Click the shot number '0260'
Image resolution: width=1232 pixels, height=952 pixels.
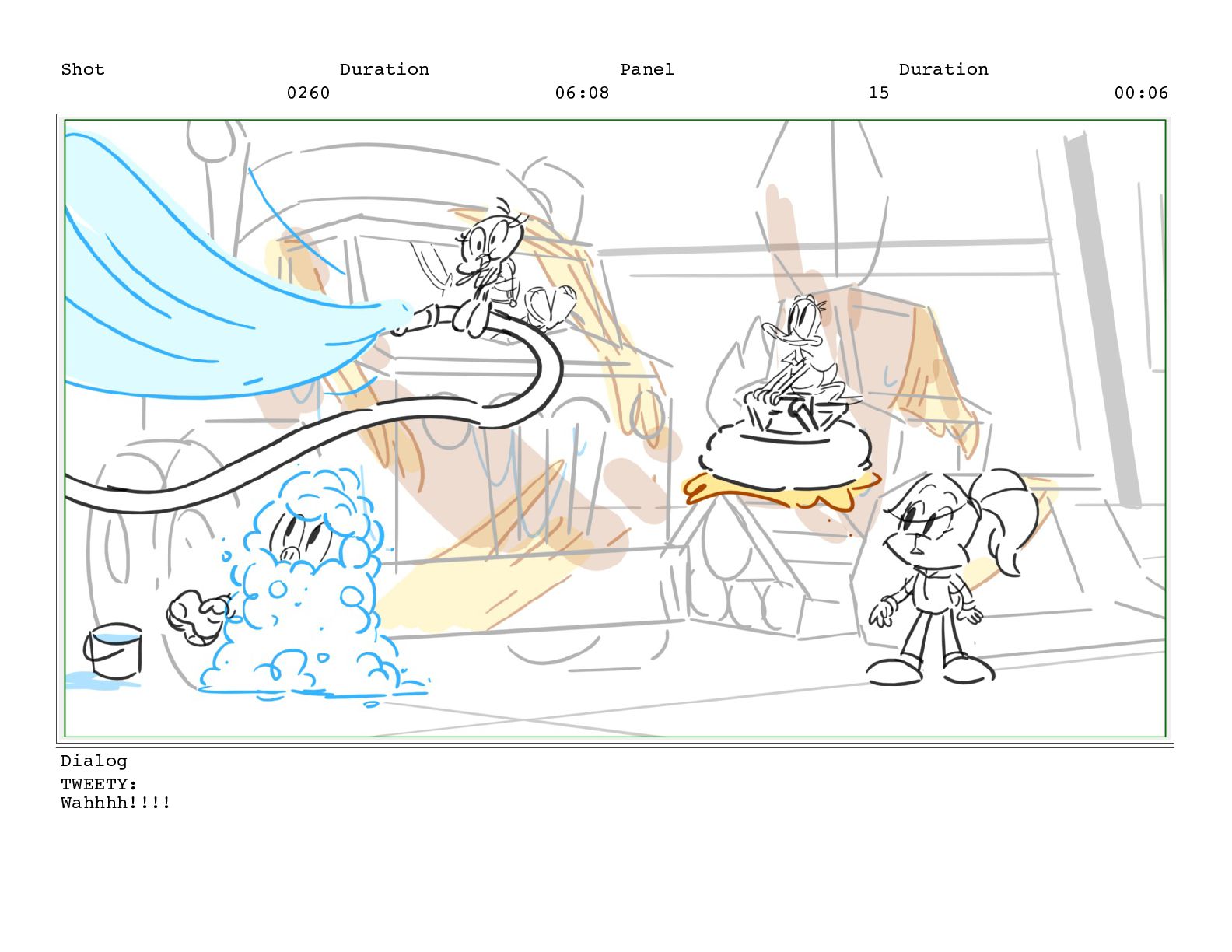(309, 93)
